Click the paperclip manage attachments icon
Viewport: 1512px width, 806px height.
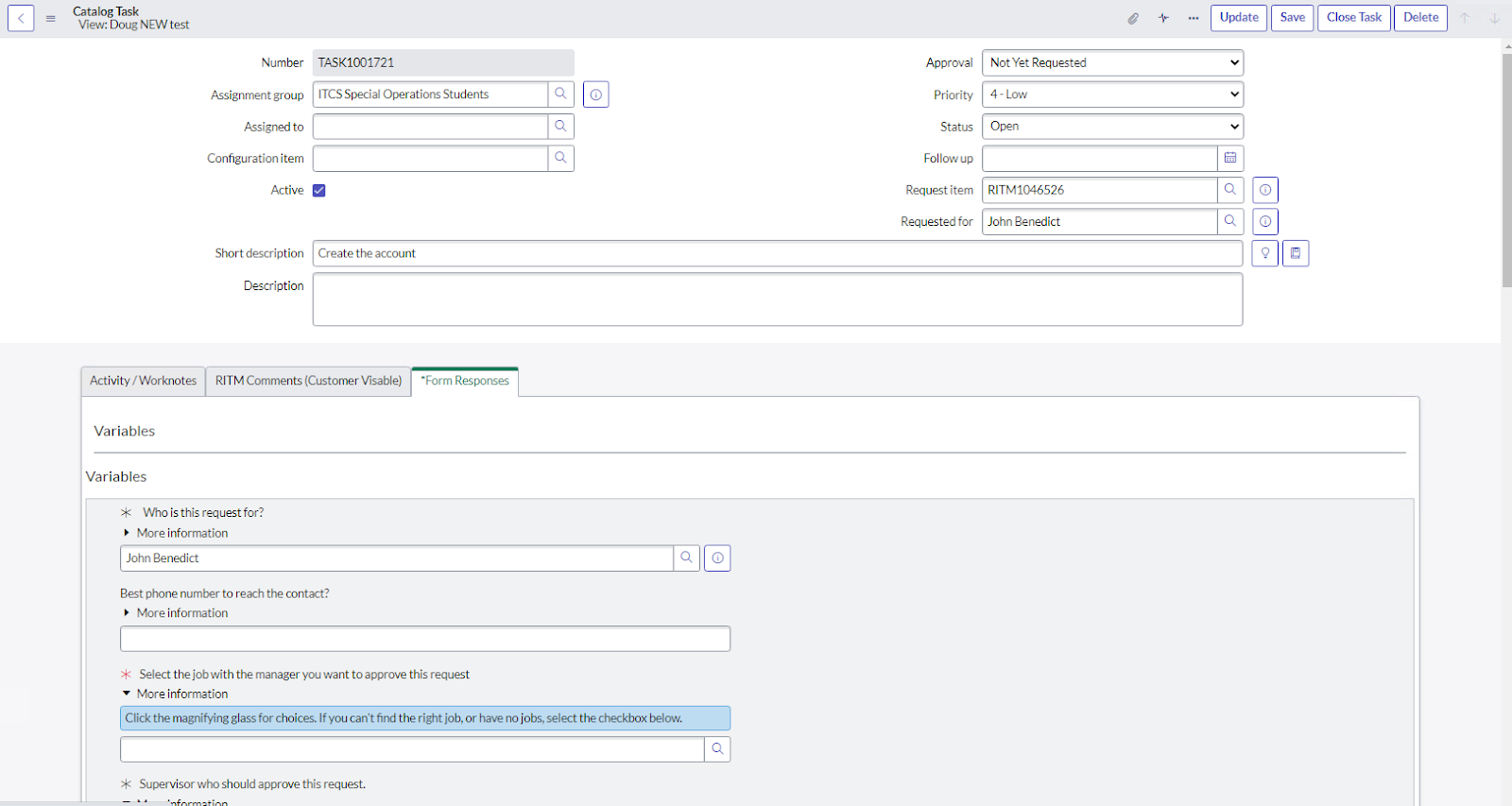1133,18
